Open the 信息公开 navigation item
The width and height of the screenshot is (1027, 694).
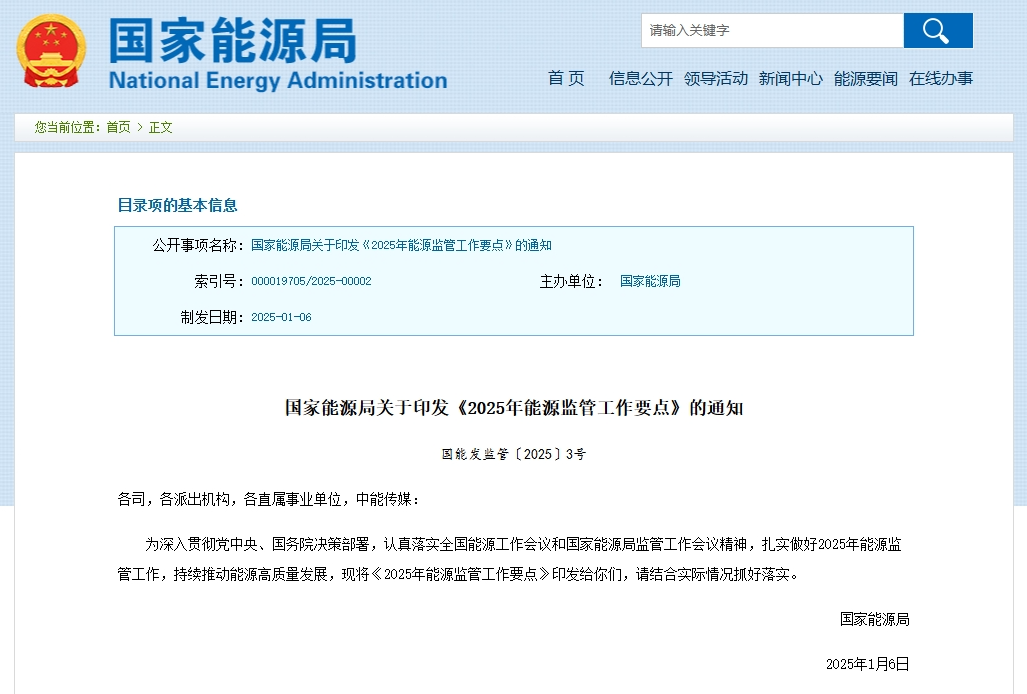[641, 79]
